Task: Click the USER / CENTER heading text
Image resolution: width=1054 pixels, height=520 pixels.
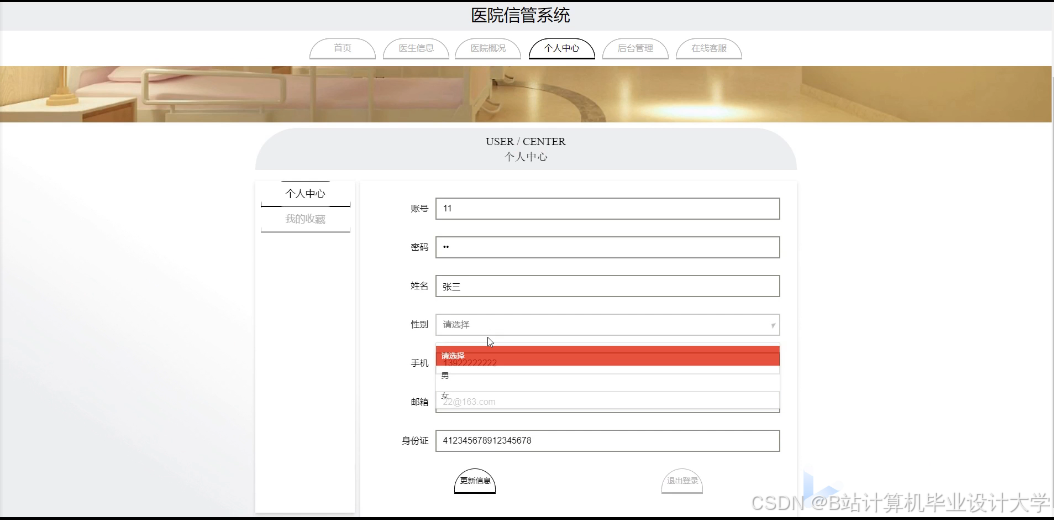Action: pyautogui.click(x=526, y=141)
